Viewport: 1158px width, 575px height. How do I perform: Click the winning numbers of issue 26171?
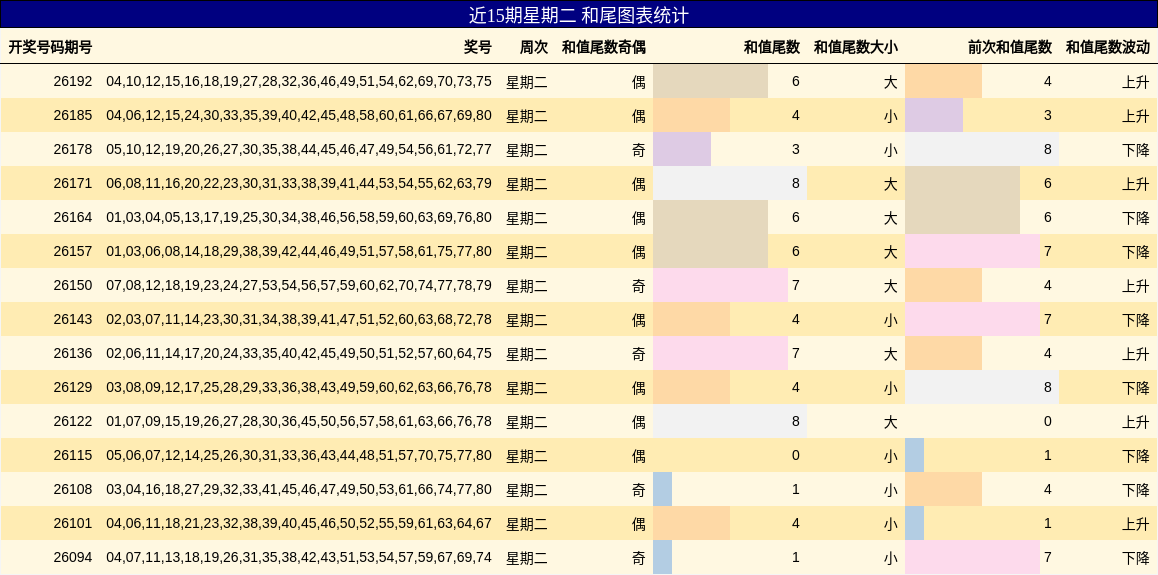pos(299,183)
